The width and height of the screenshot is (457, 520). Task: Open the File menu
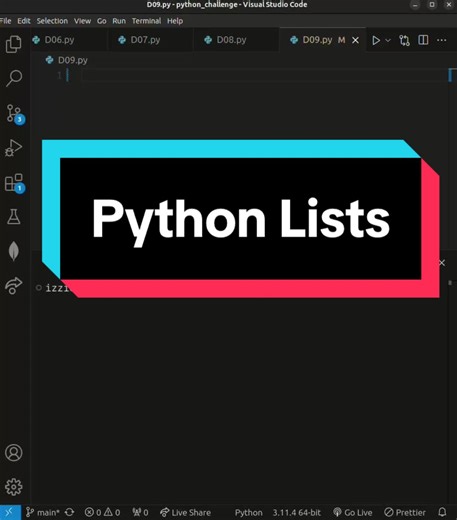(x=5, y=21)
